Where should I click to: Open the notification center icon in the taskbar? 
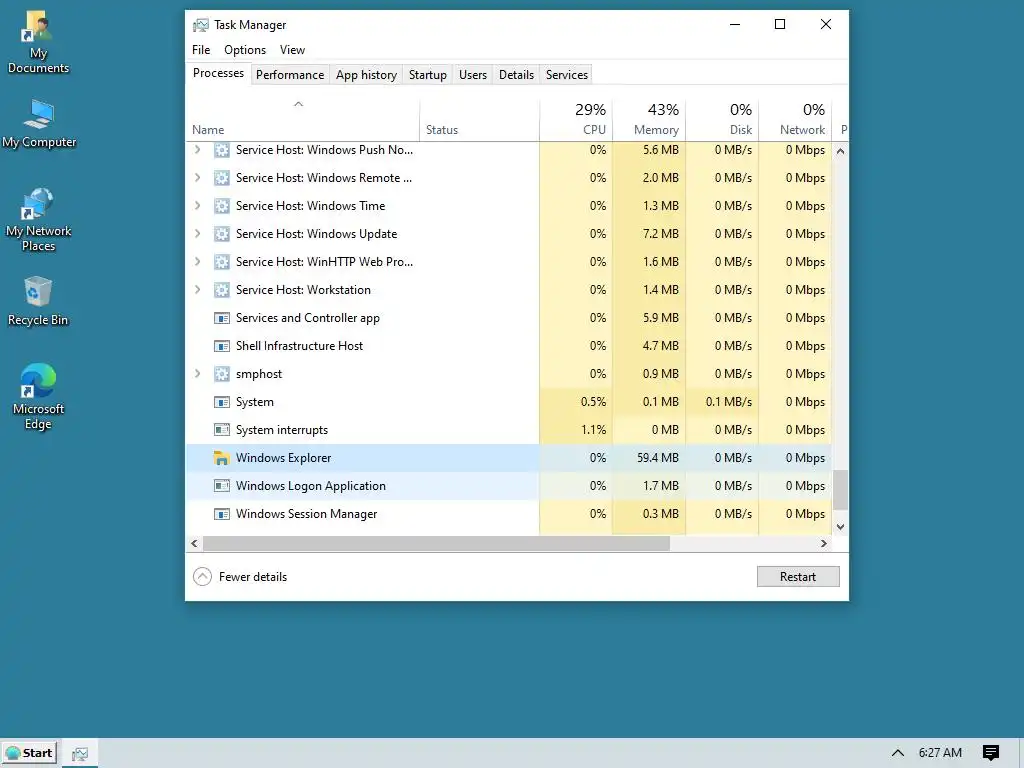click(991, 753)
